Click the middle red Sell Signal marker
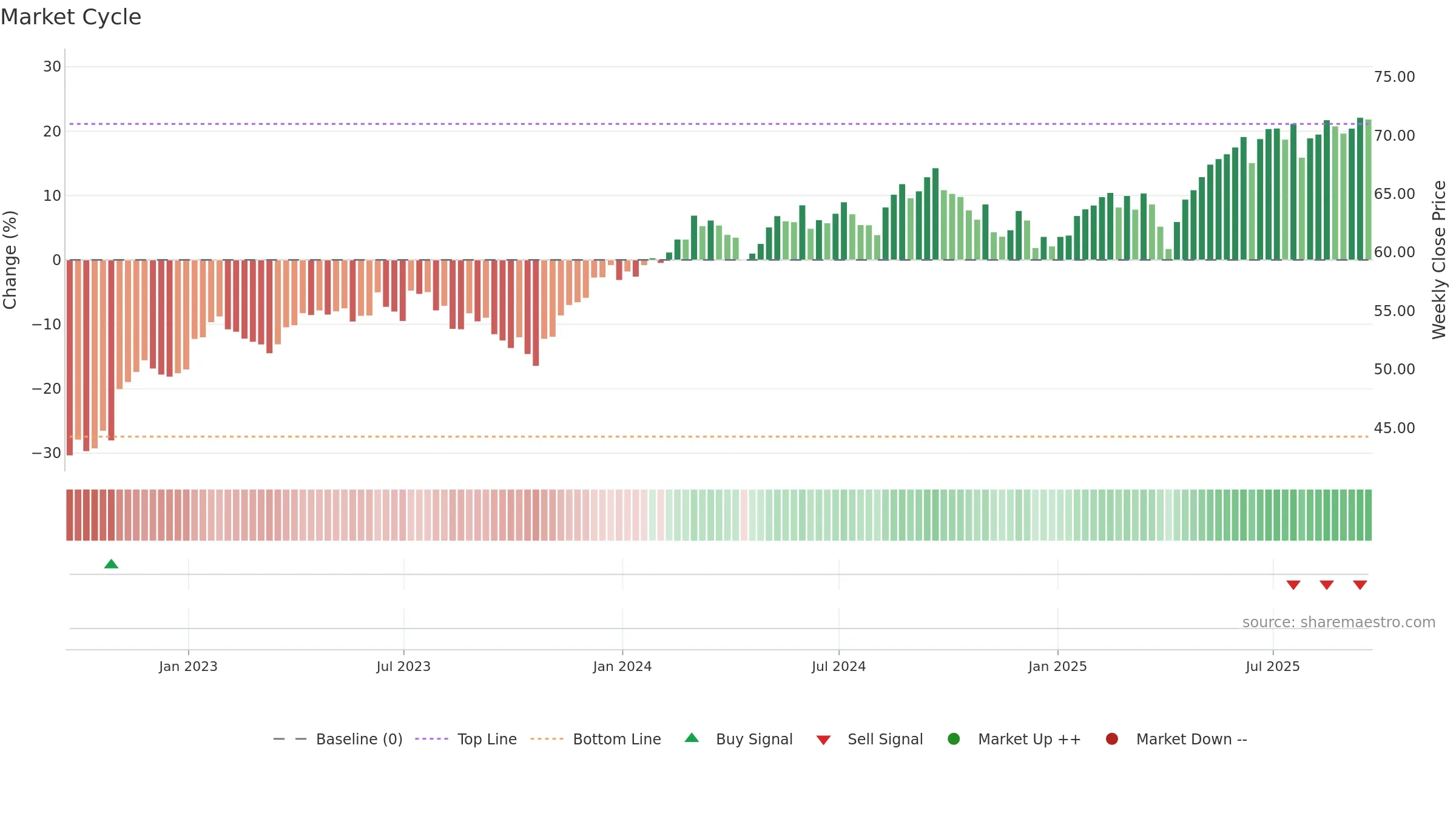This screenshot has width=1456, height=819. [x=1327, y=585]
